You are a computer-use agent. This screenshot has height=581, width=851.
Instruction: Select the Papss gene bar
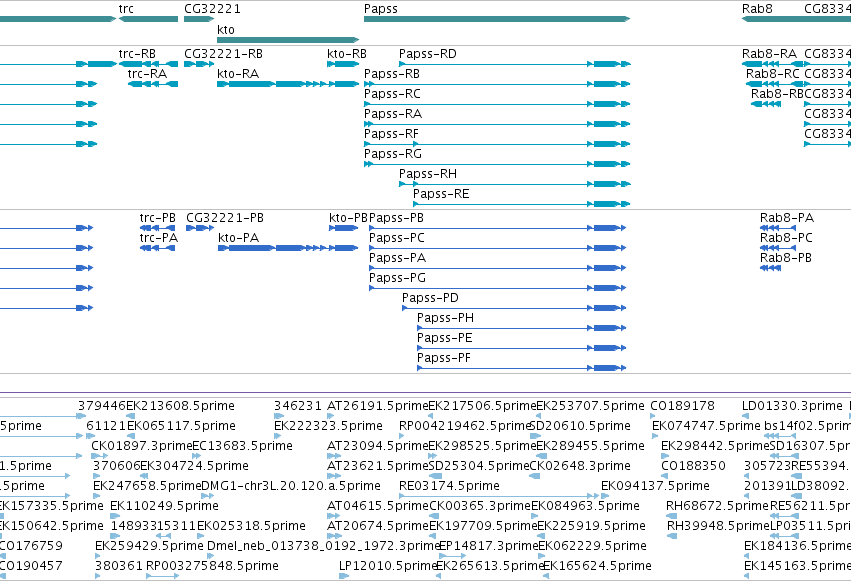click(497, 19)
